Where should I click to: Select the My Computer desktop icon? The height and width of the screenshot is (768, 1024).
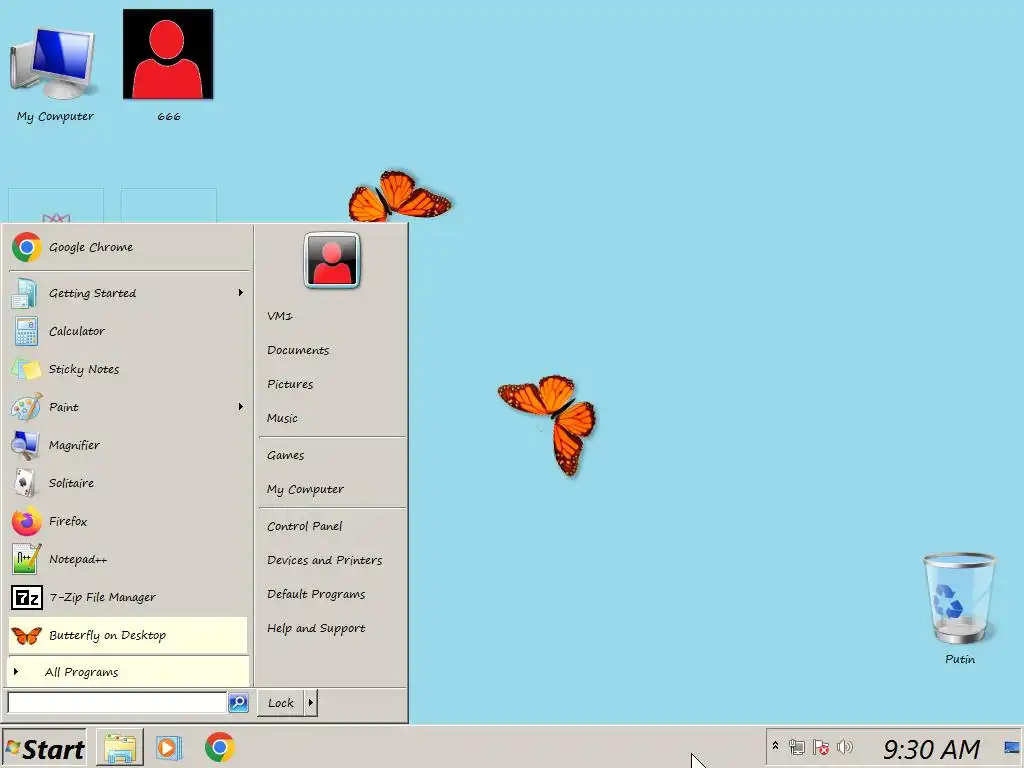55,73
